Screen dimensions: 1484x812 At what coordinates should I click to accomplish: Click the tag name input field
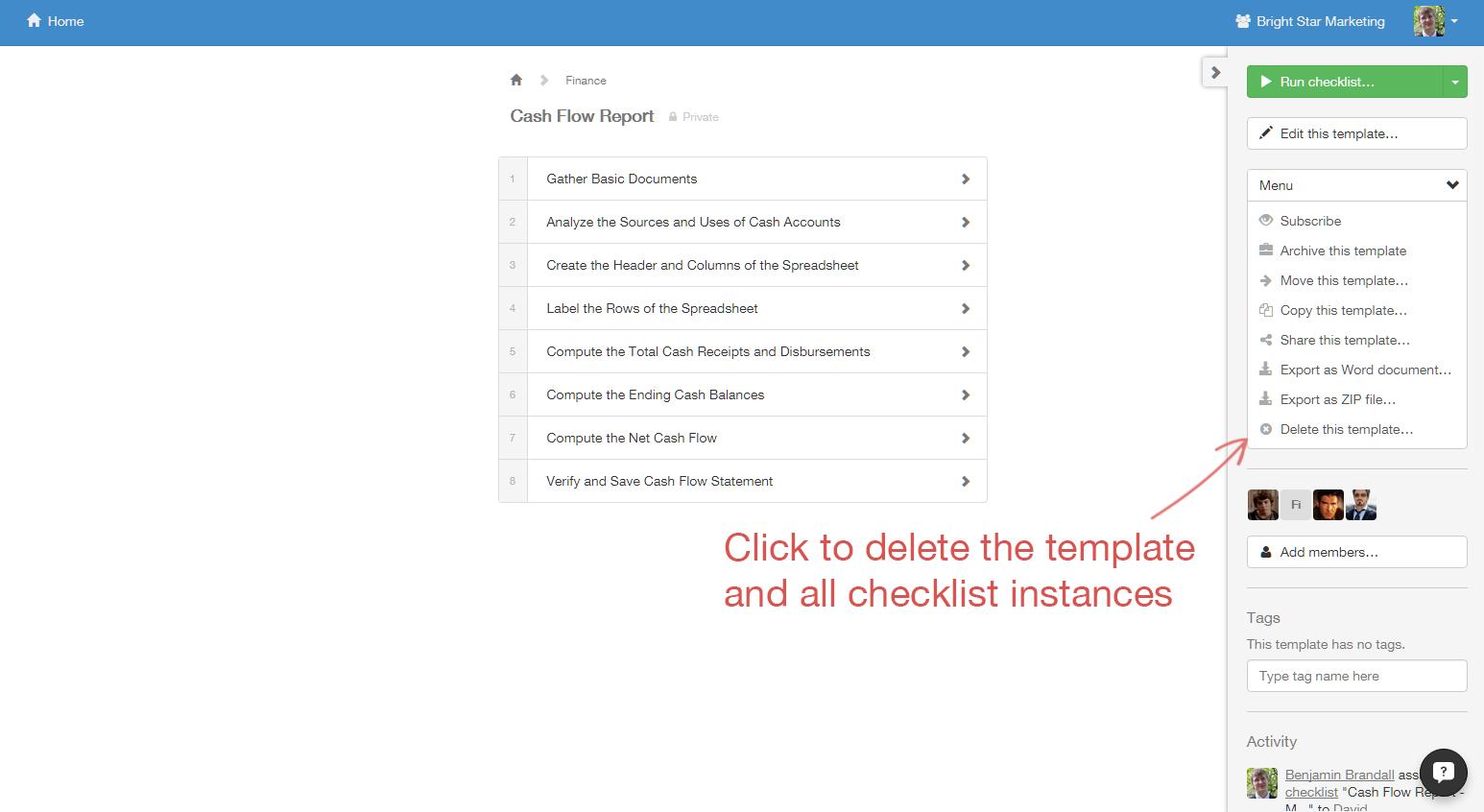[1356, 676]
